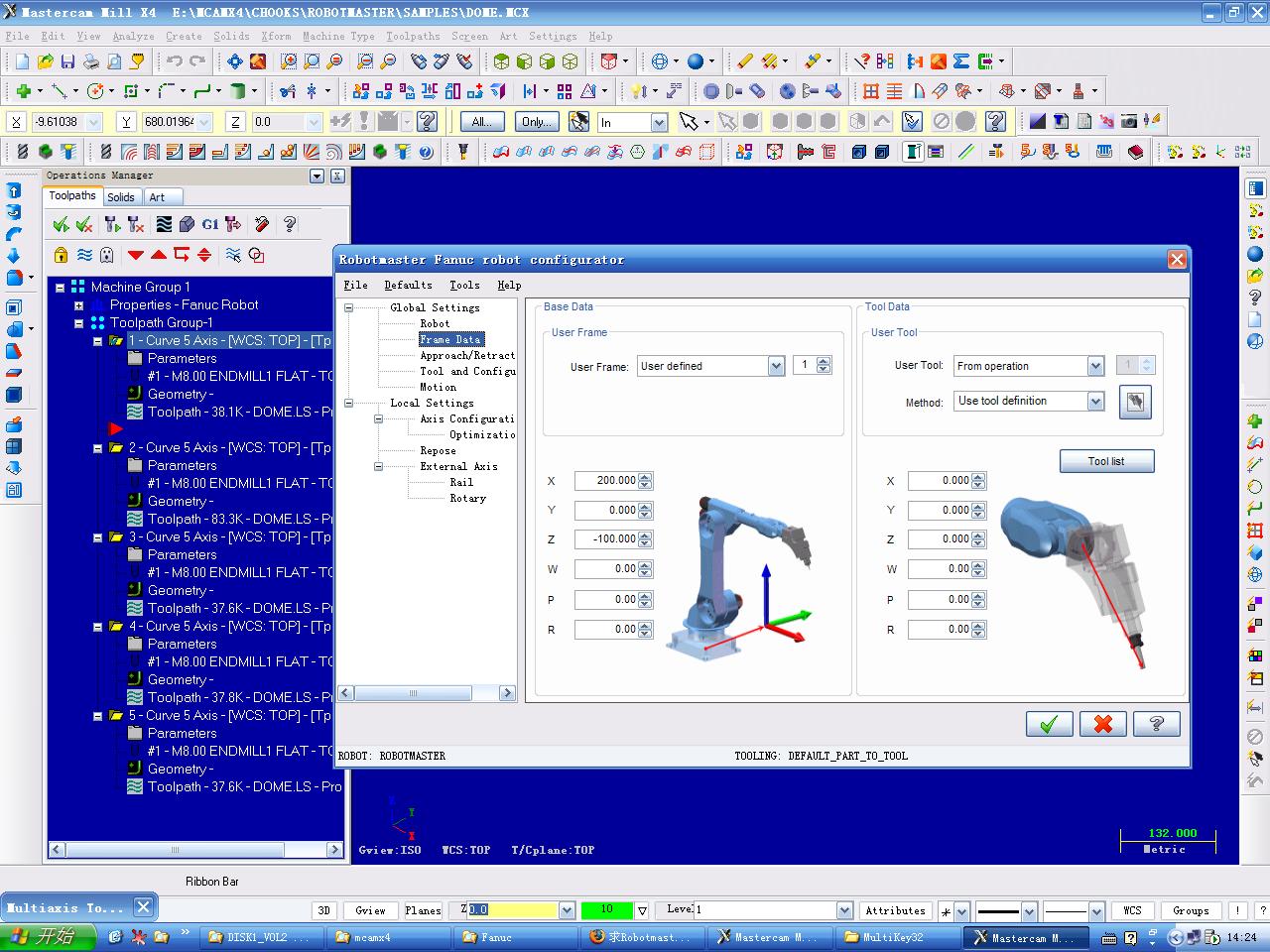Click regenerate all selected operations icon
The image size is (1270, 952).
pyautogui.click(x=112, y=224)
